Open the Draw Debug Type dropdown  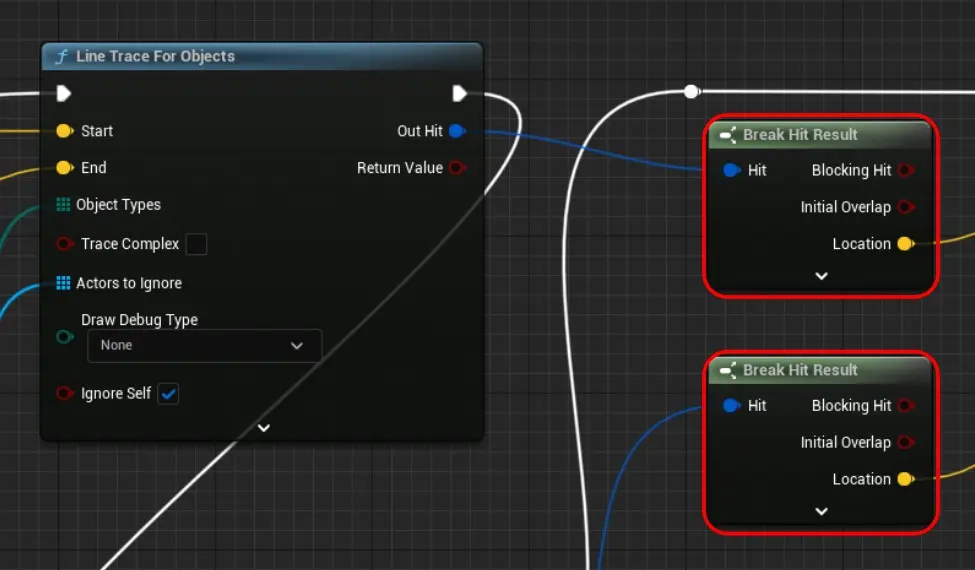point(205,345)
